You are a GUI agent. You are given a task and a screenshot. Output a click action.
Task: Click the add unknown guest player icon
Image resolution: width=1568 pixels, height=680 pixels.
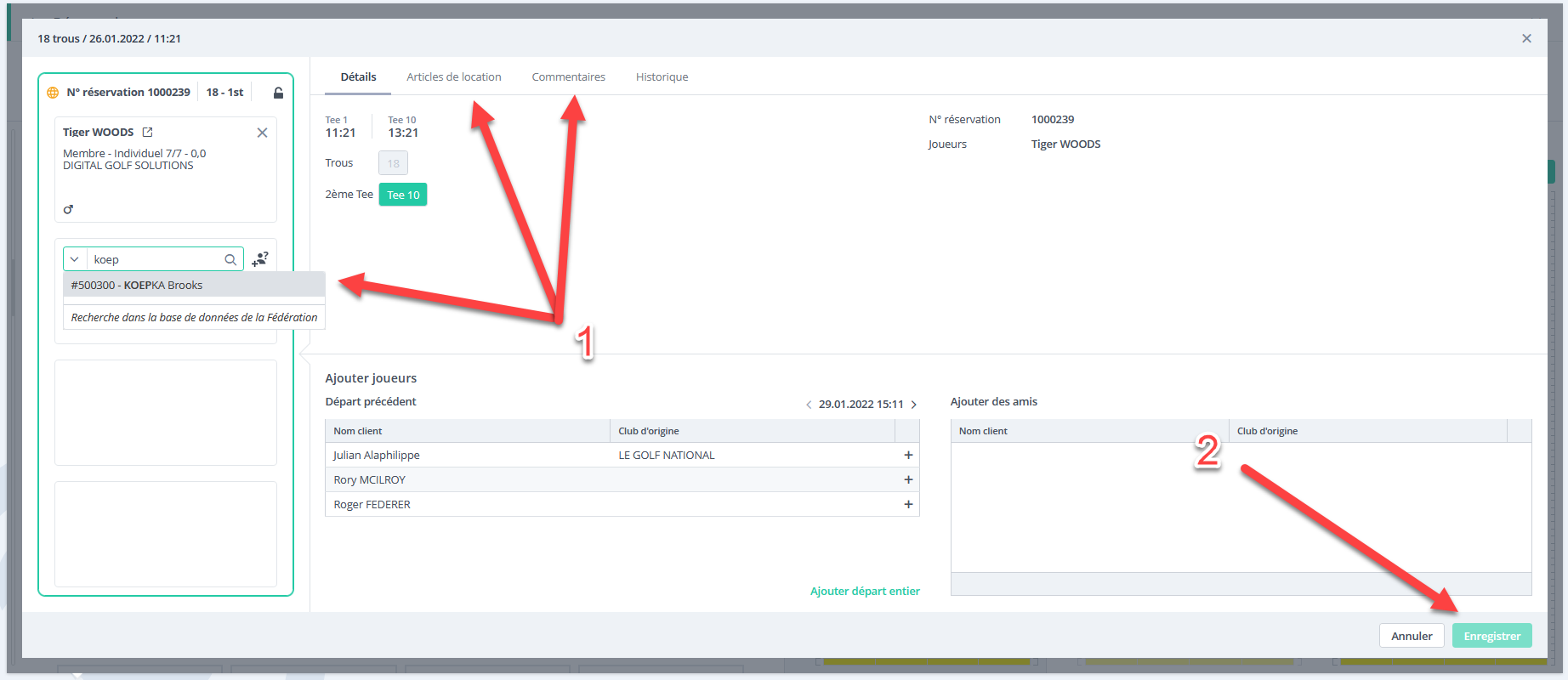pos(260,259)
